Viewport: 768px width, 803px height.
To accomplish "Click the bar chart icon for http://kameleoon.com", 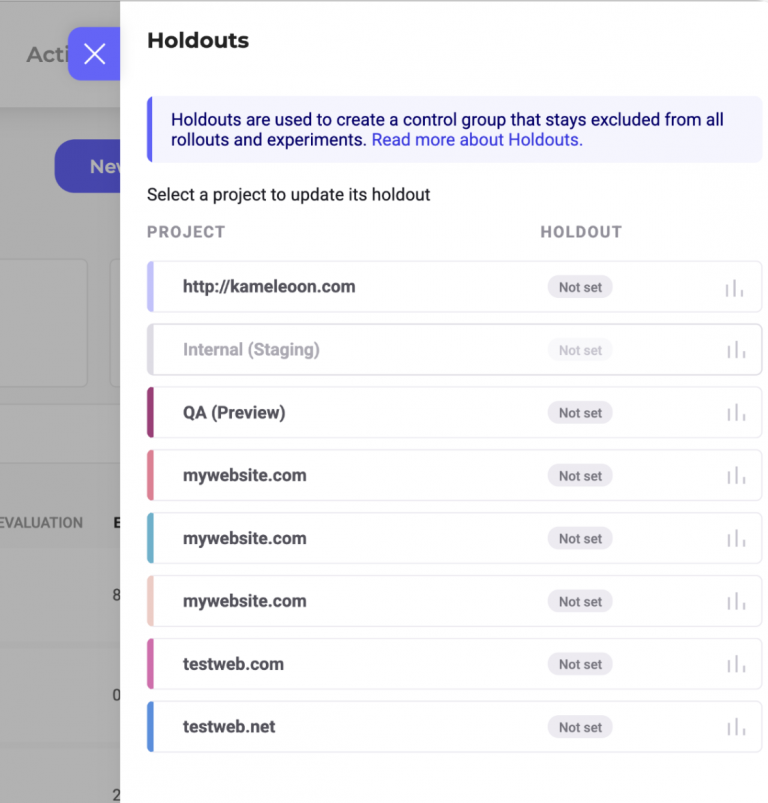I will click(735, 288).
